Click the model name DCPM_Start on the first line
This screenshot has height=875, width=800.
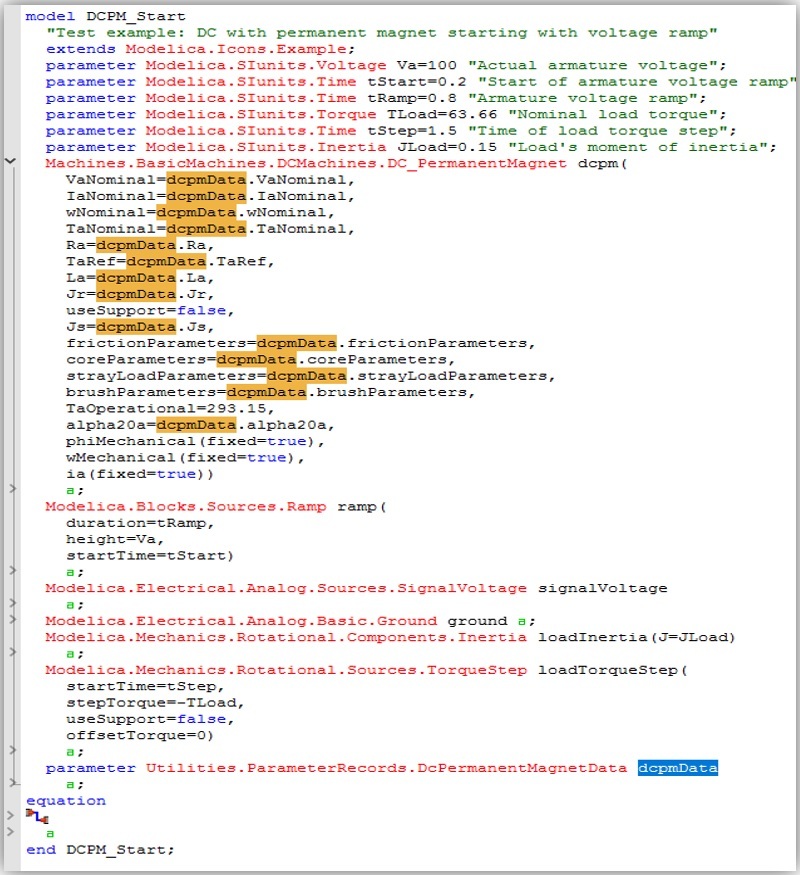[136, 17]
